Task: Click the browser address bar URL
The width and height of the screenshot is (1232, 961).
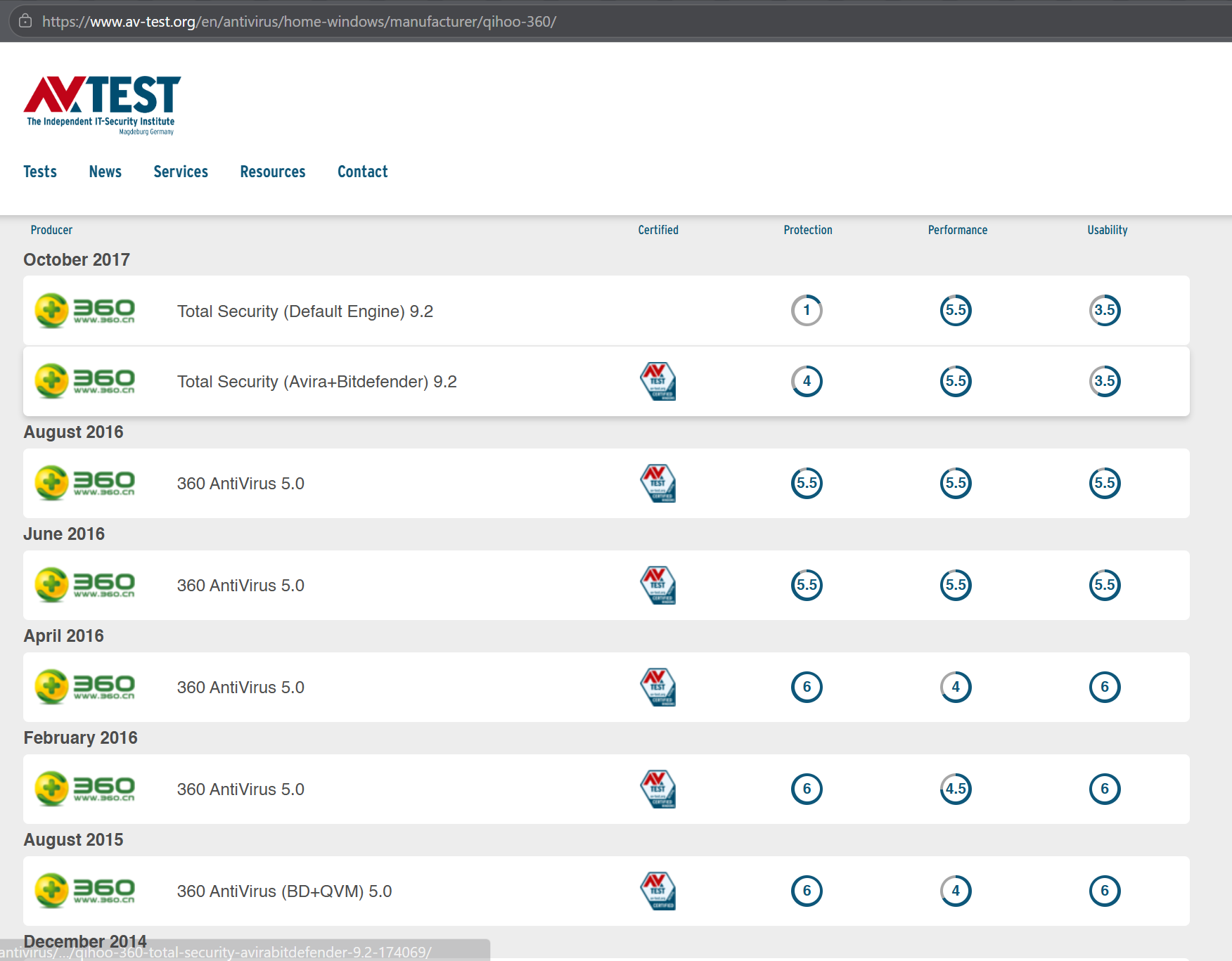Action: coord(299,21)
